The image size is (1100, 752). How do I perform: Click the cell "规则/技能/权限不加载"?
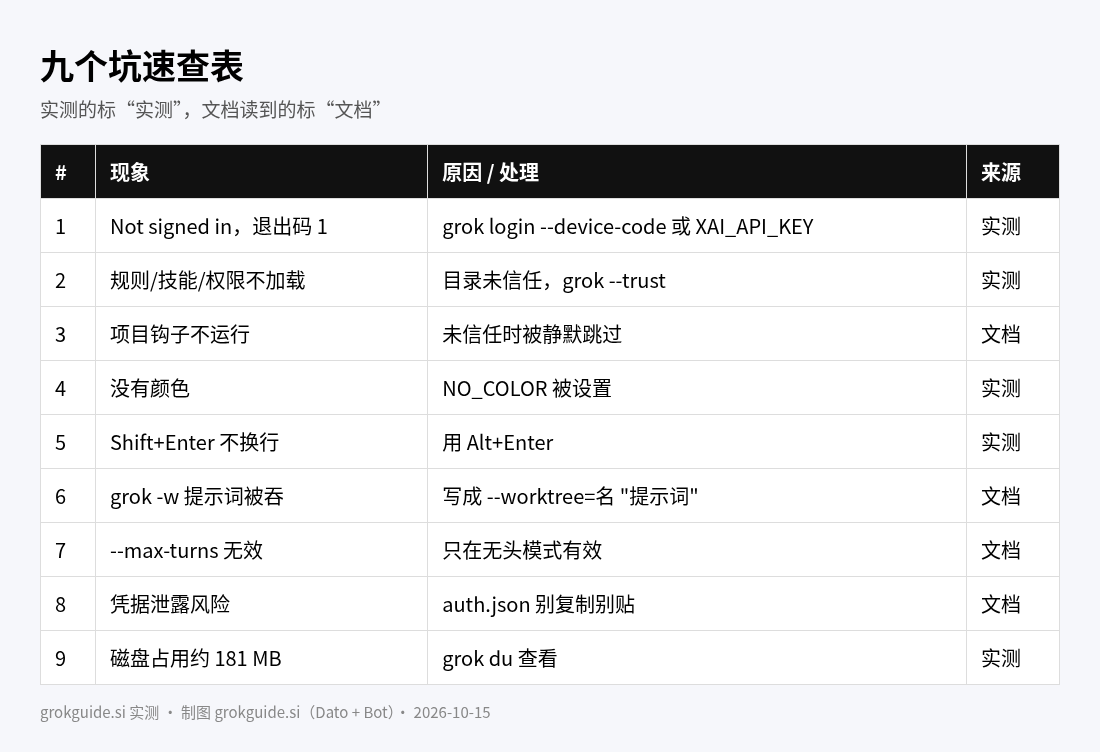click(261, 280)
